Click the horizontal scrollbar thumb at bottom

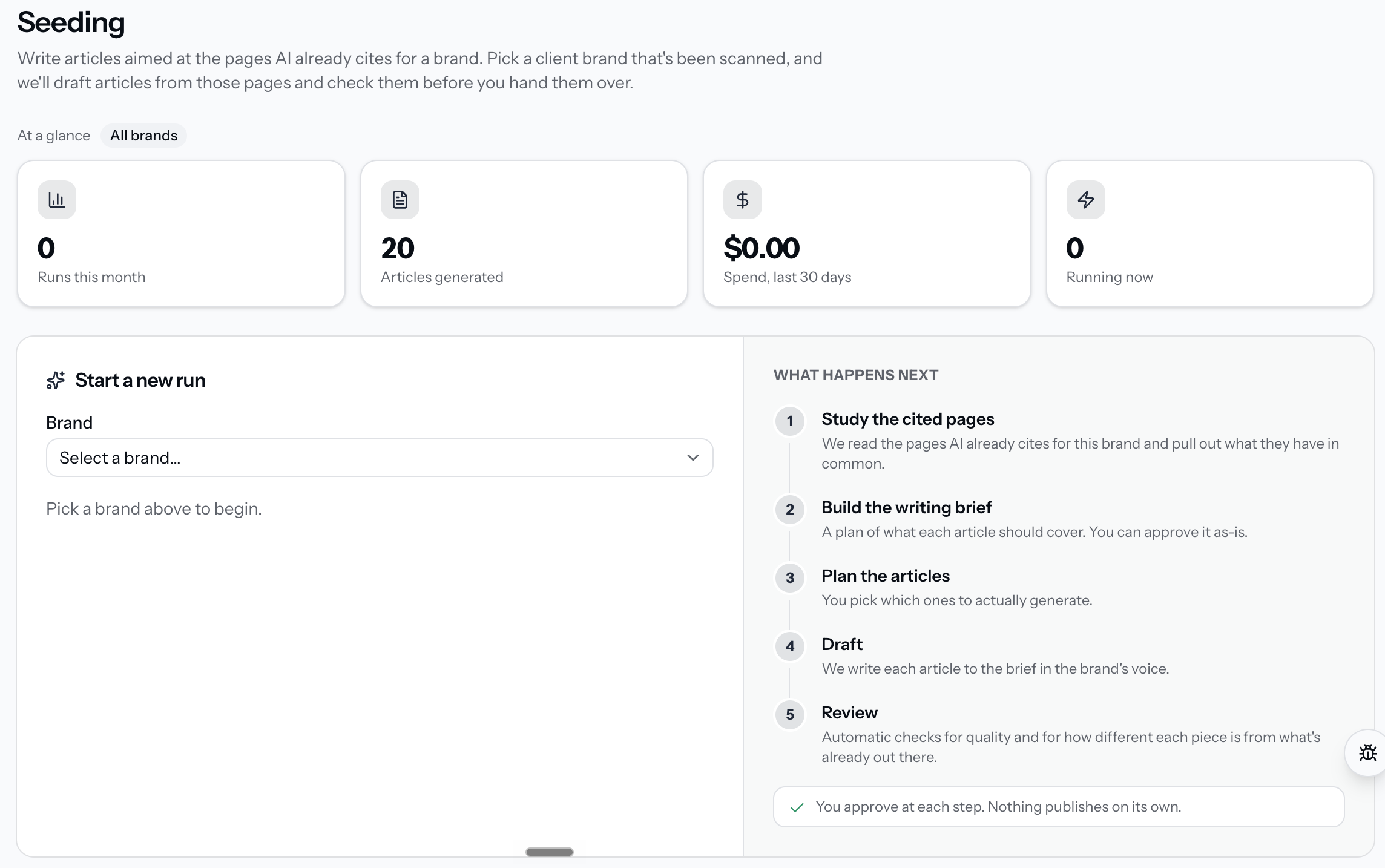(550, 852)
